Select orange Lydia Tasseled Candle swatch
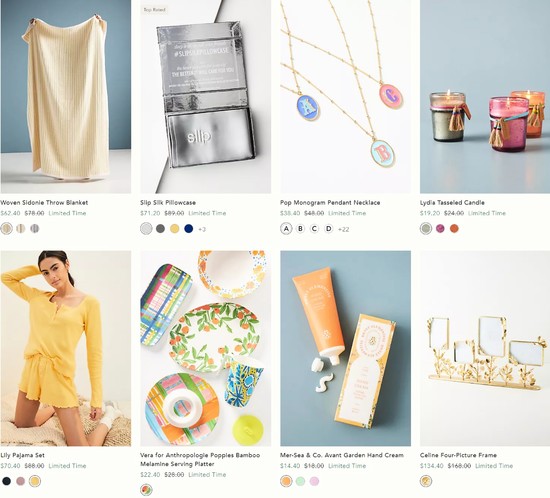 454,229
